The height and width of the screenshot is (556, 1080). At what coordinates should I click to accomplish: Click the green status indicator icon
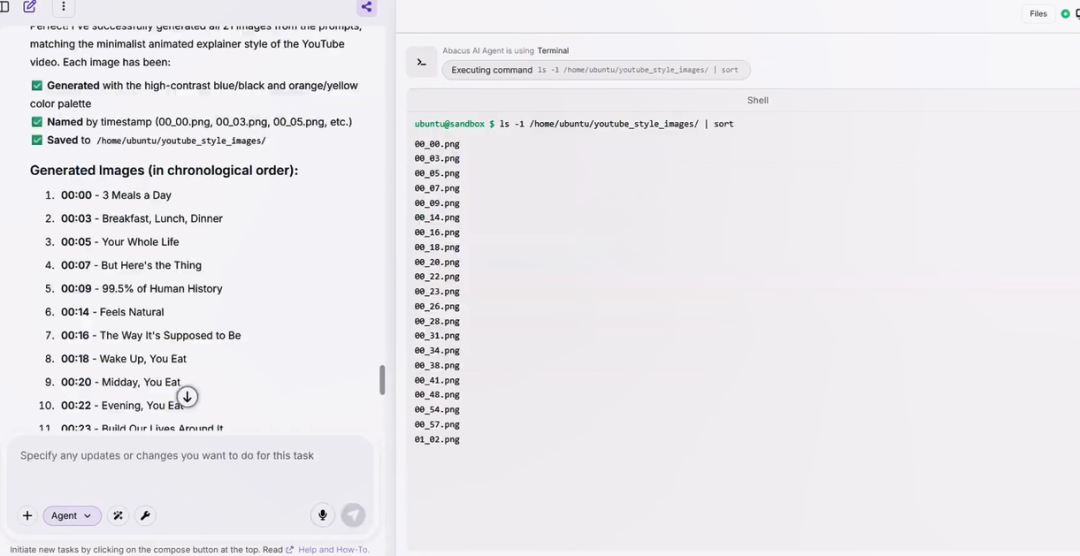(1065, 14)
